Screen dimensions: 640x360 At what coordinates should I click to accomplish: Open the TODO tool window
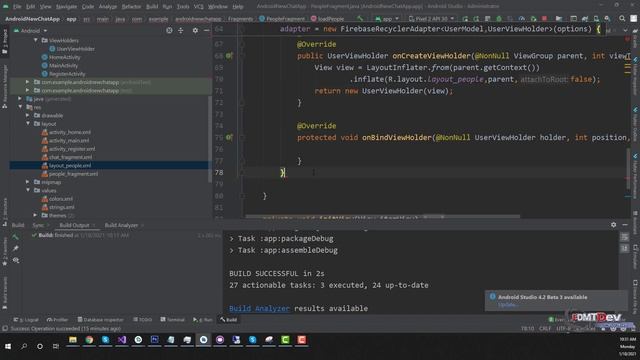(x=142, y=320)
